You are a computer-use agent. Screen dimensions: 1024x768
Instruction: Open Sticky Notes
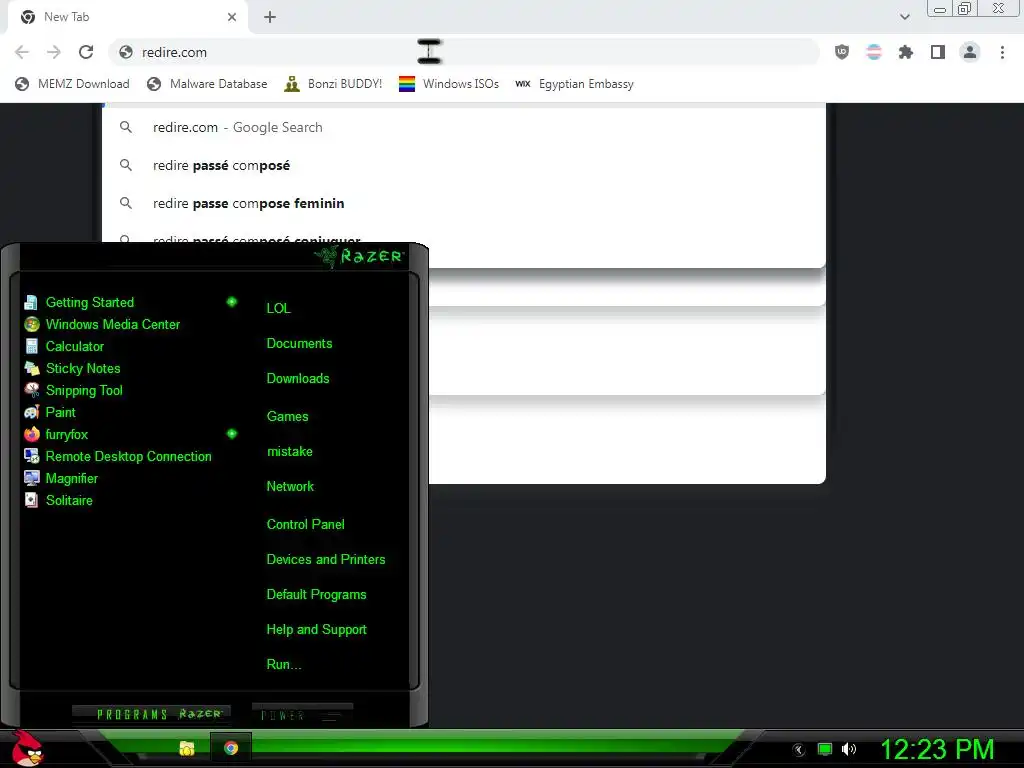tap(83, 368)
